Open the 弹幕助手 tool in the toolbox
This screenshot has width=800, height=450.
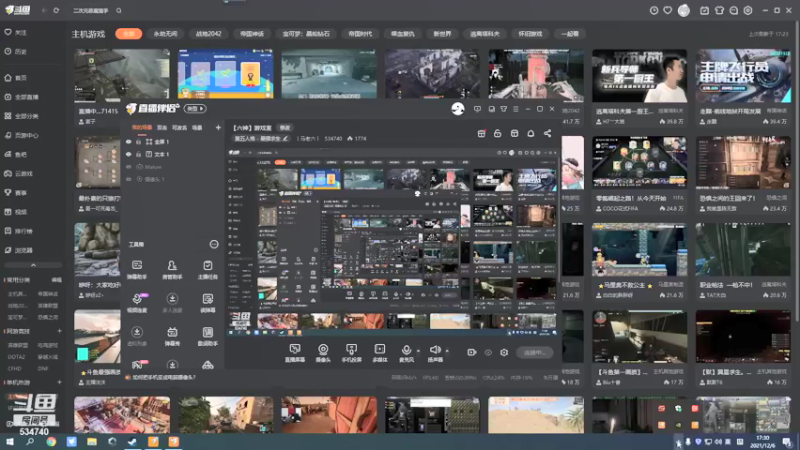tap(137, 270)
